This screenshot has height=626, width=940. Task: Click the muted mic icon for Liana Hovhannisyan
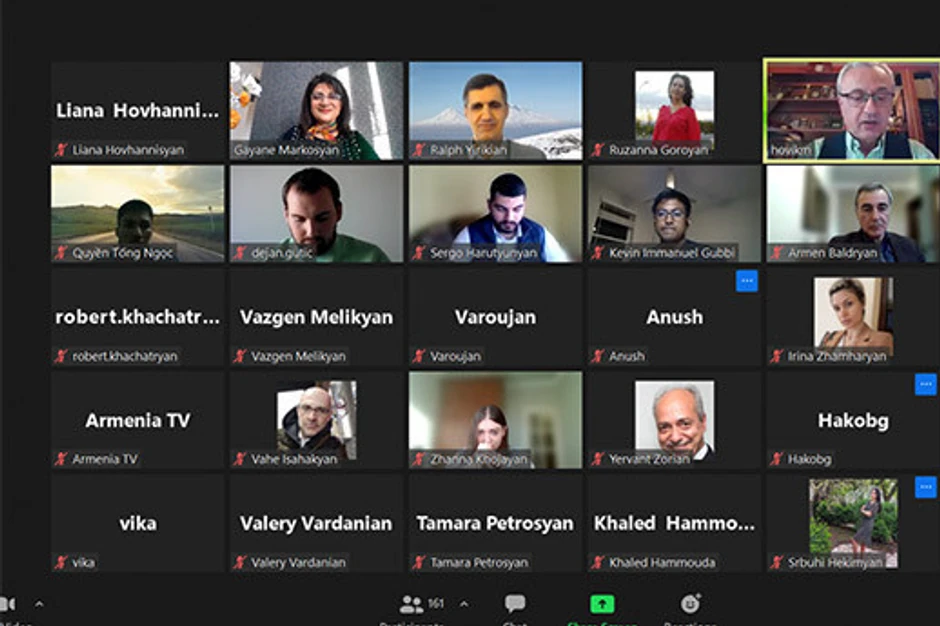61,149
